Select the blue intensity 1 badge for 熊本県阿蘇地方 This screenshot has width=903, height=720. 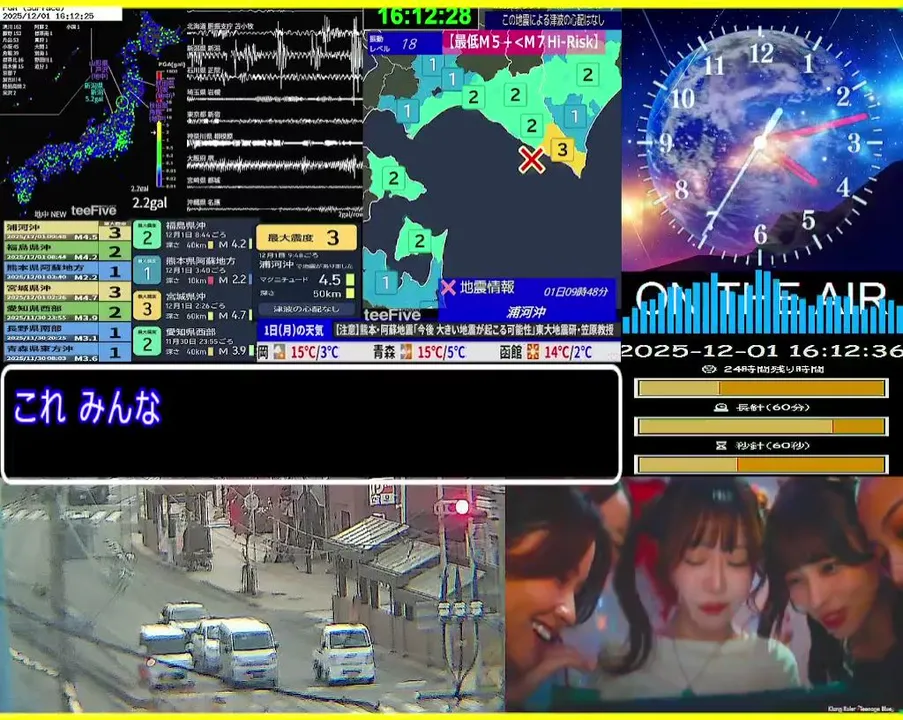[147, 271]
